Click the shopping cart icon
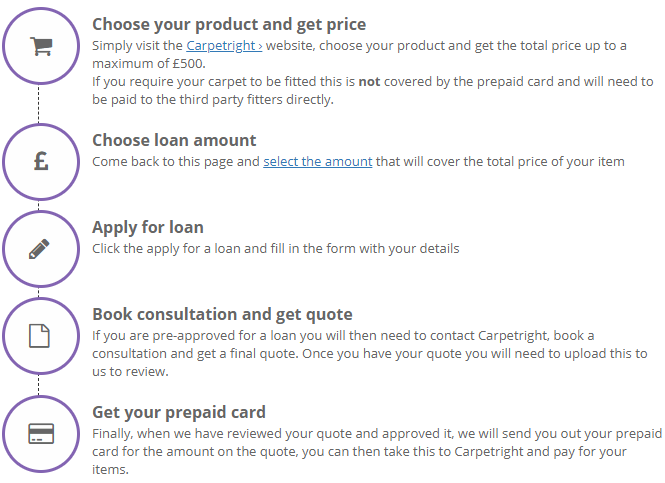This screenshot has width=665, height=483. click(41, 46)
